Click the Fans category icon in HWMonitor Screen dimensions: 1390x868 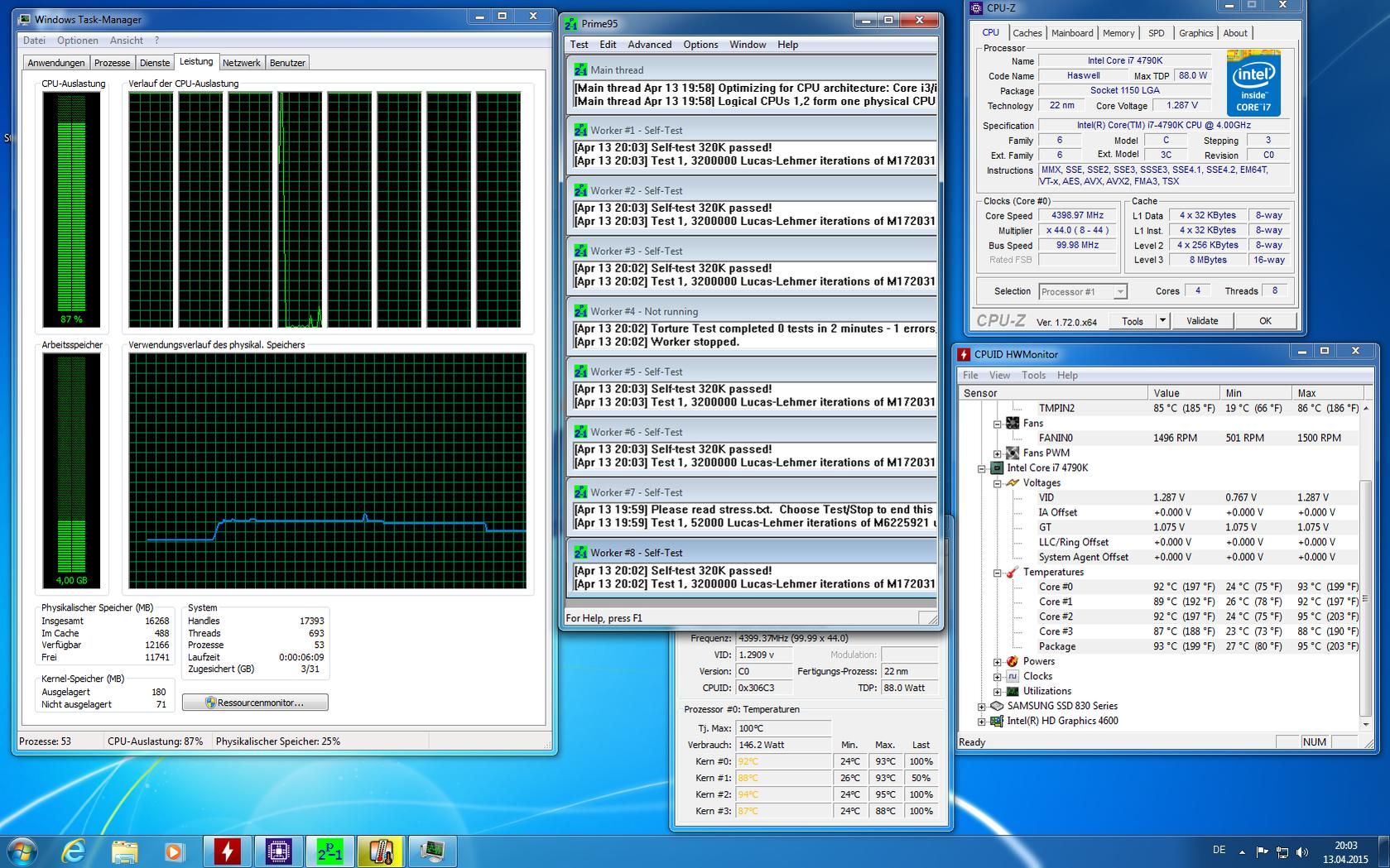point(1012,423)
